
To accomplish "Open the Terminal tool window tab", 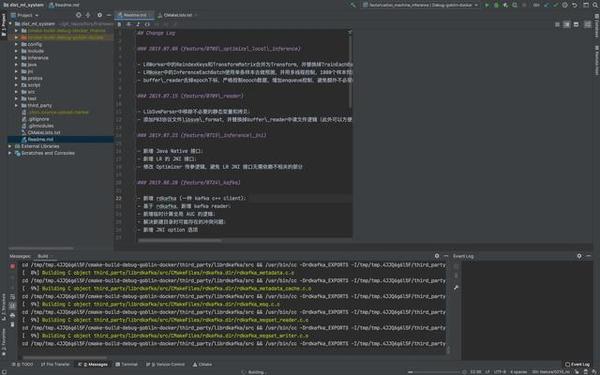I will coord(127,364).
